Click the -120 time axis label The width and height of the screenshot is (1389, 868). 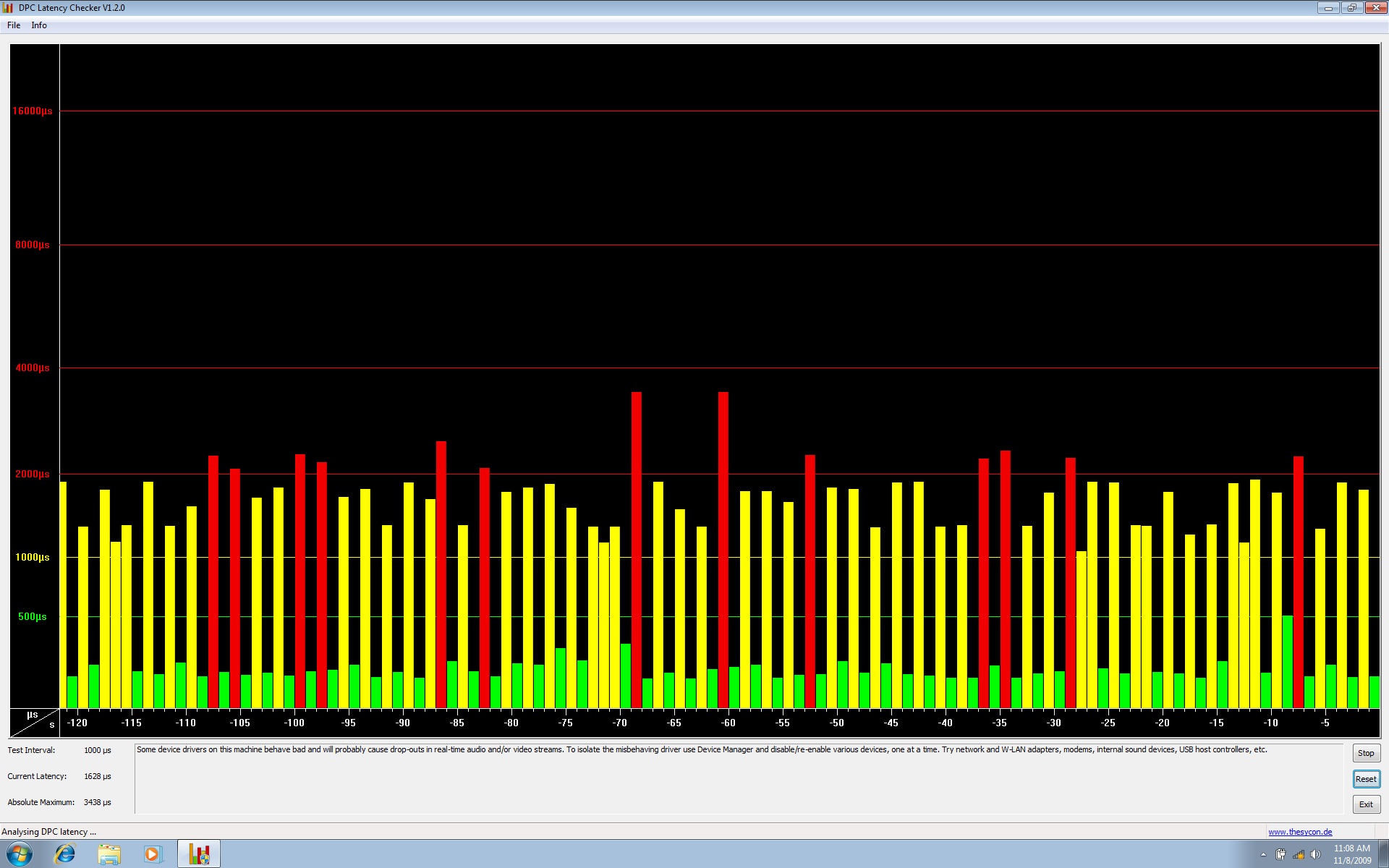[77, 723]
